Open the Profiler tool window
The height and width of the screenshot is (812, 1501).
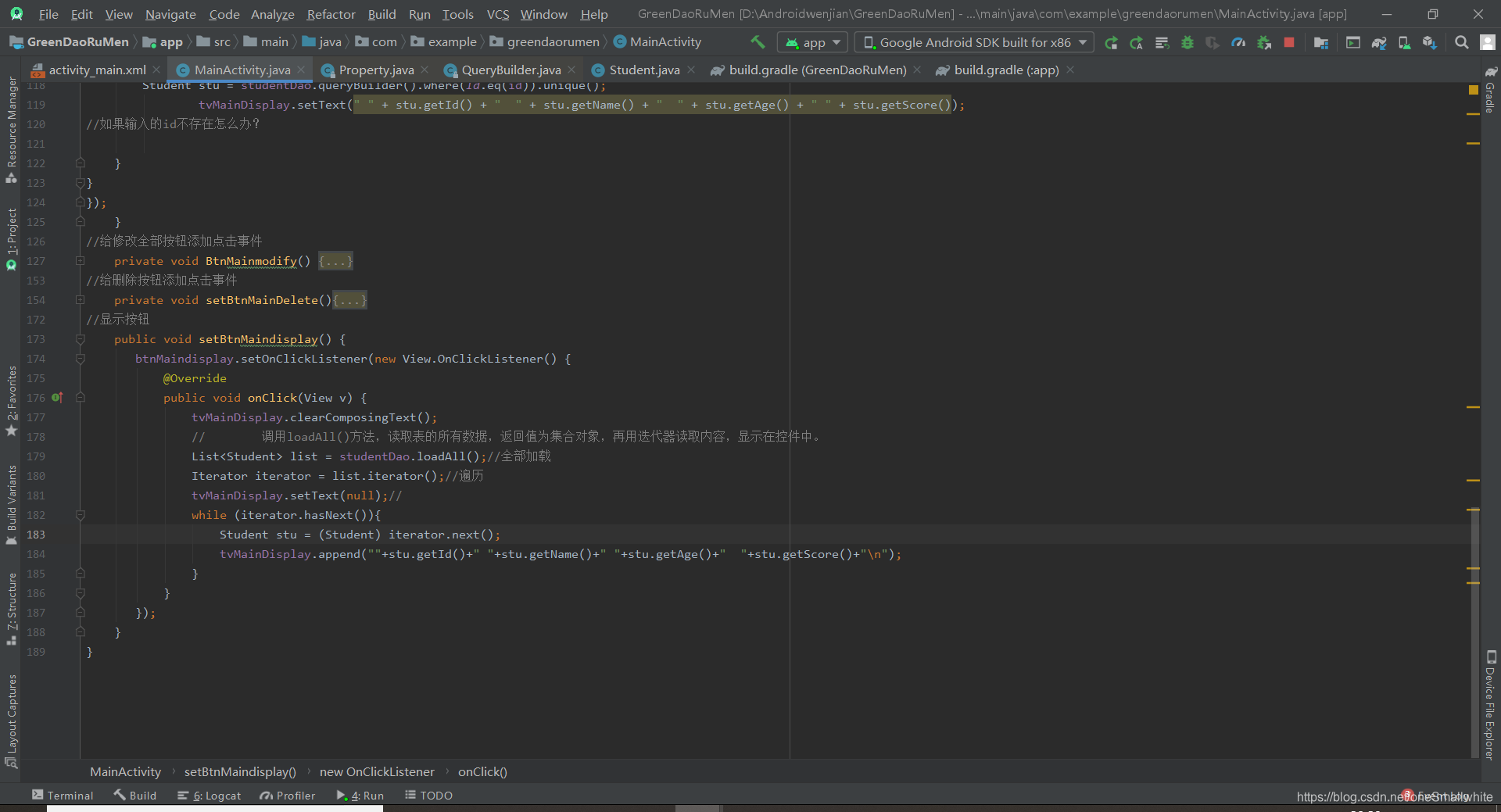click(288, 796)
